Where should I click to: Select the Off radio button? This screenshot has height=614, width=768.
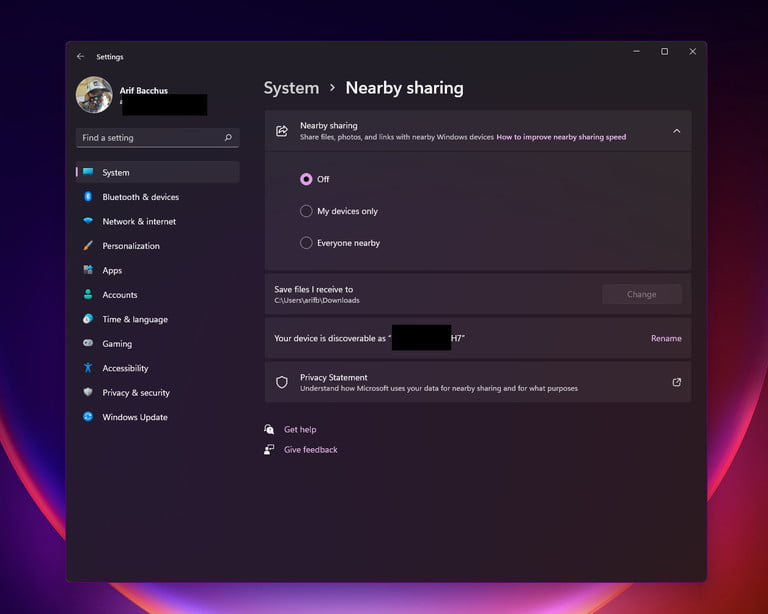click(306, 179)
